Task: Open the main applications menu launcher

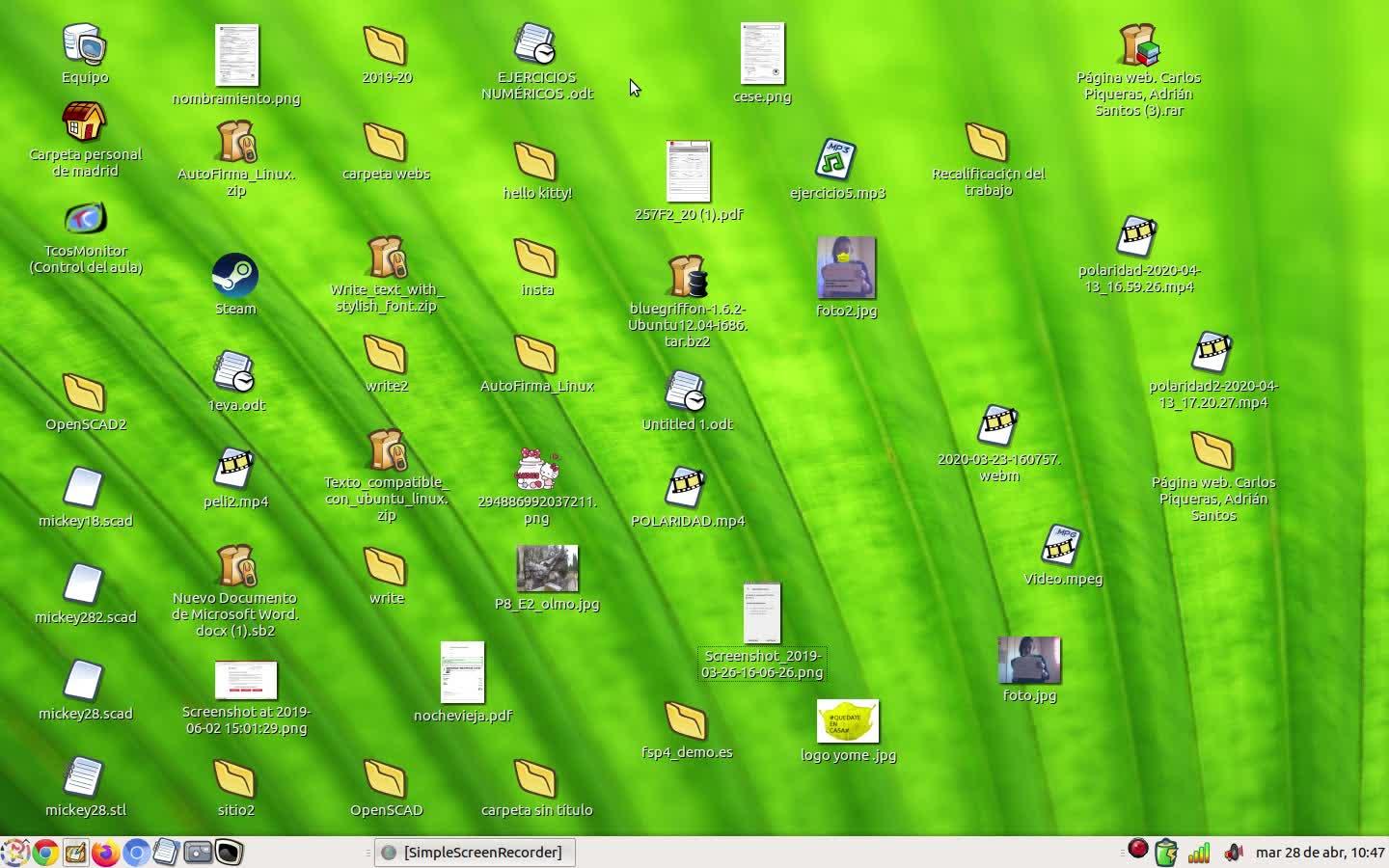Action: pos(14,853)
